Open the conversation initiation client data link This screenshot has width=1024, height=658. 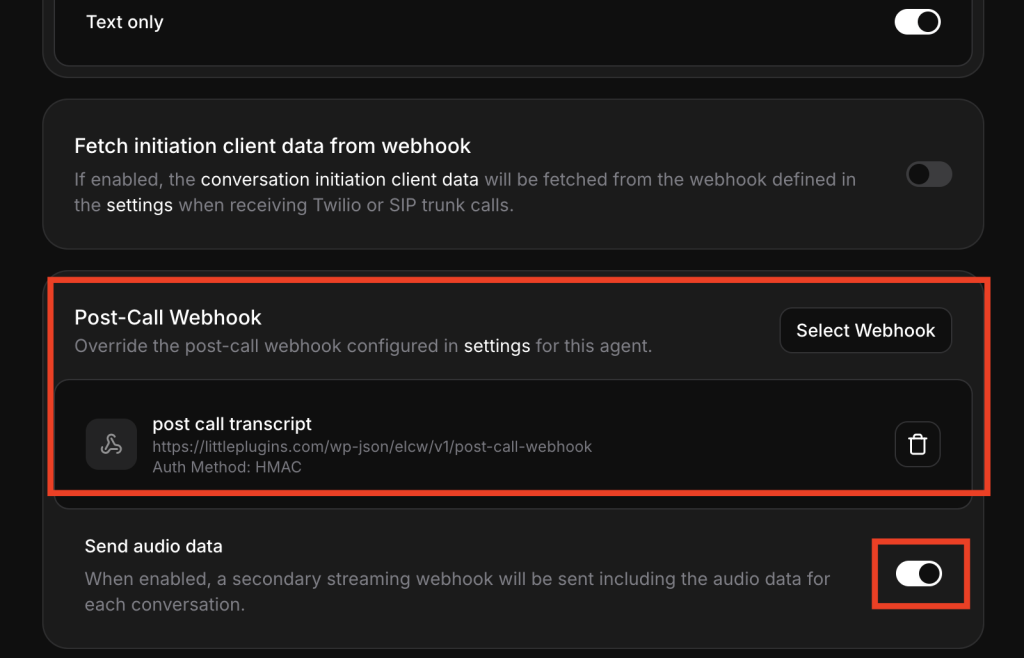(339, 180)
